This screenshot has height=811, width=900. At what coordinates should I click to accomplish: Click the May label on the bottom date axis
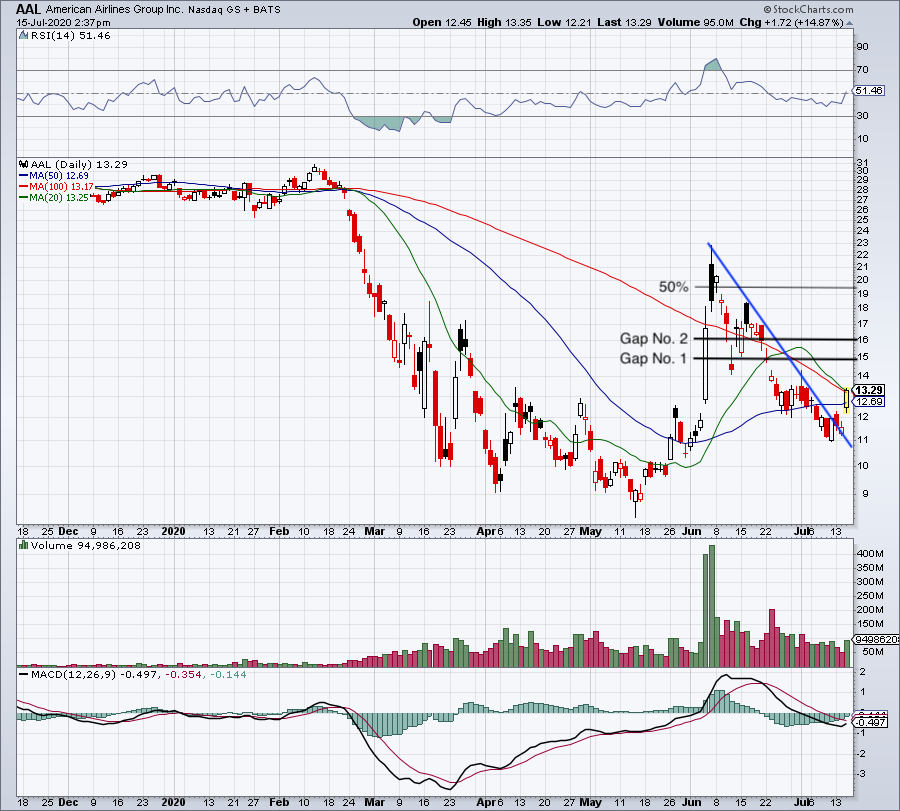pyautogui.click(x=591, y=802)
